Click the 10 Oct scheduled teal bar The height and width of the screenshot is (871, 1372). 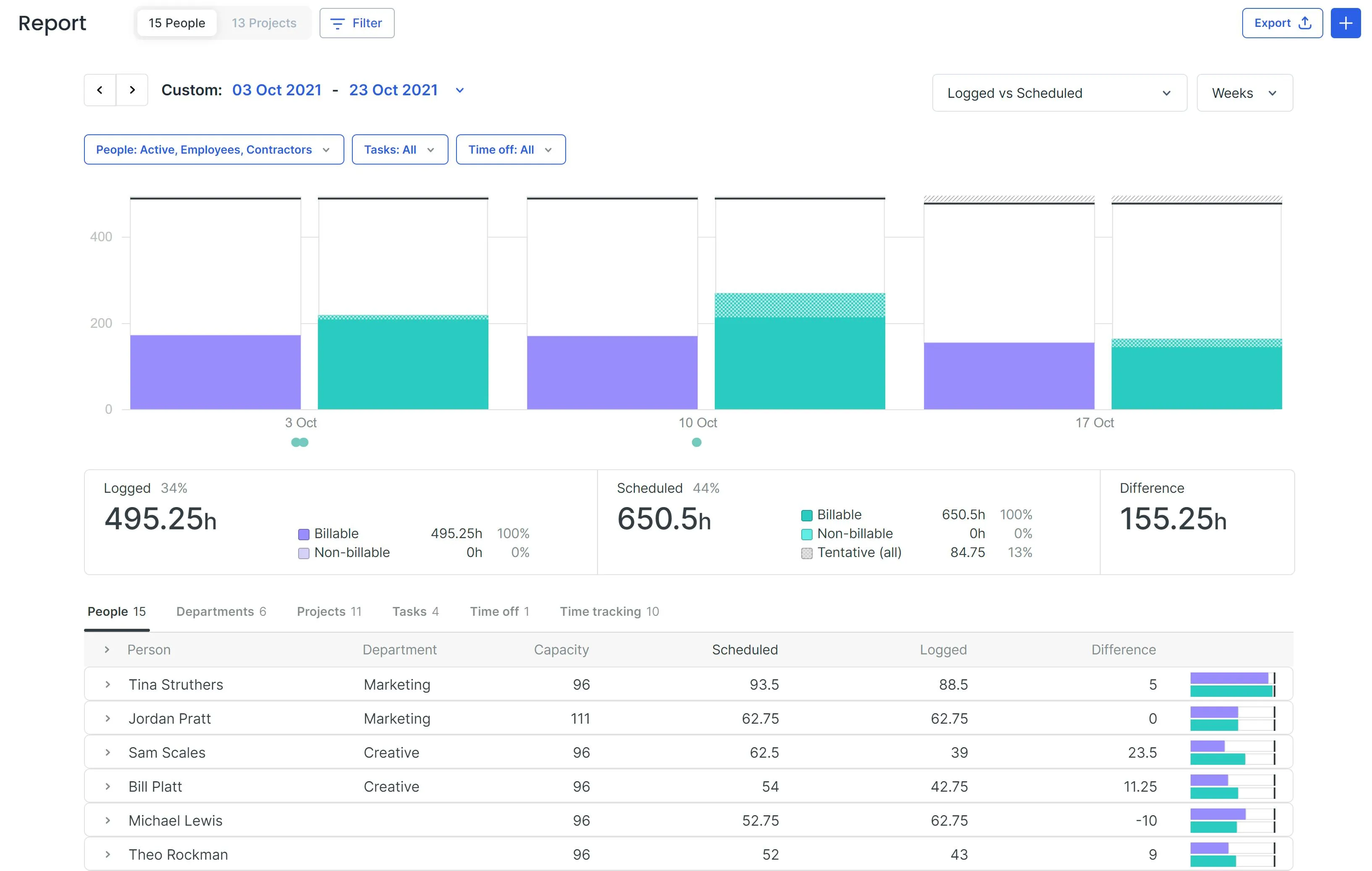click(x=800, y=351)
